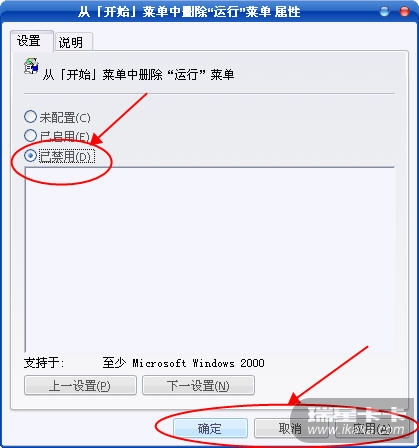This screenshot has height=448, width=419.
Task: Click the 从「开始」菜单中删除"运行"菜单 heading text
Action: click(x=138, y=74)
